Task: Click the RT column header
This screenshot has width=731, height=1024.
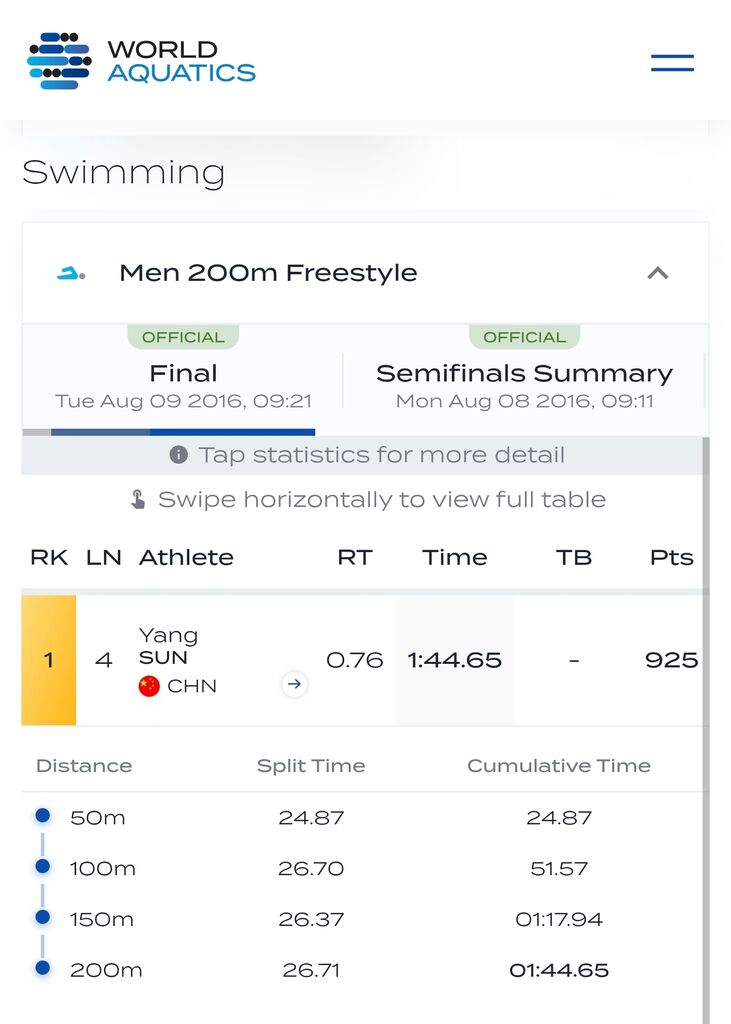Action: click(355, 557)
